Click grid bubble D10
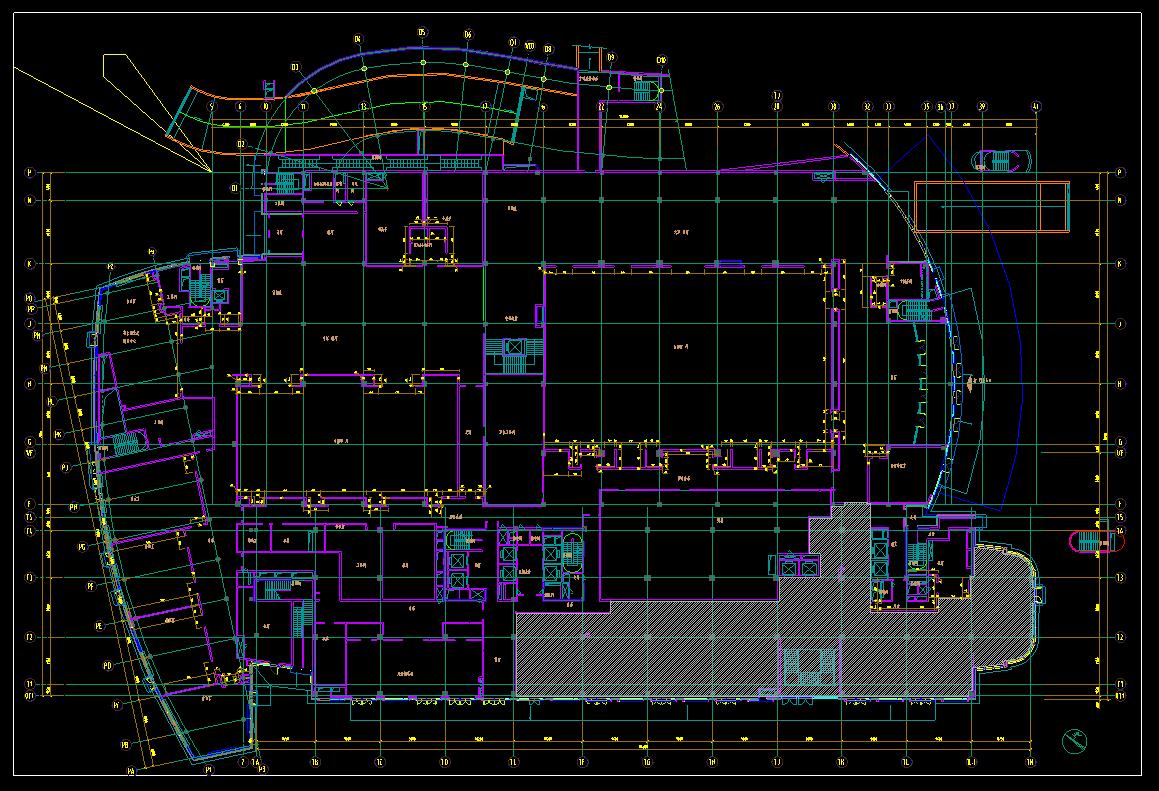The width and height of the screenshot is (1159, 791). (x=661, y=60)
